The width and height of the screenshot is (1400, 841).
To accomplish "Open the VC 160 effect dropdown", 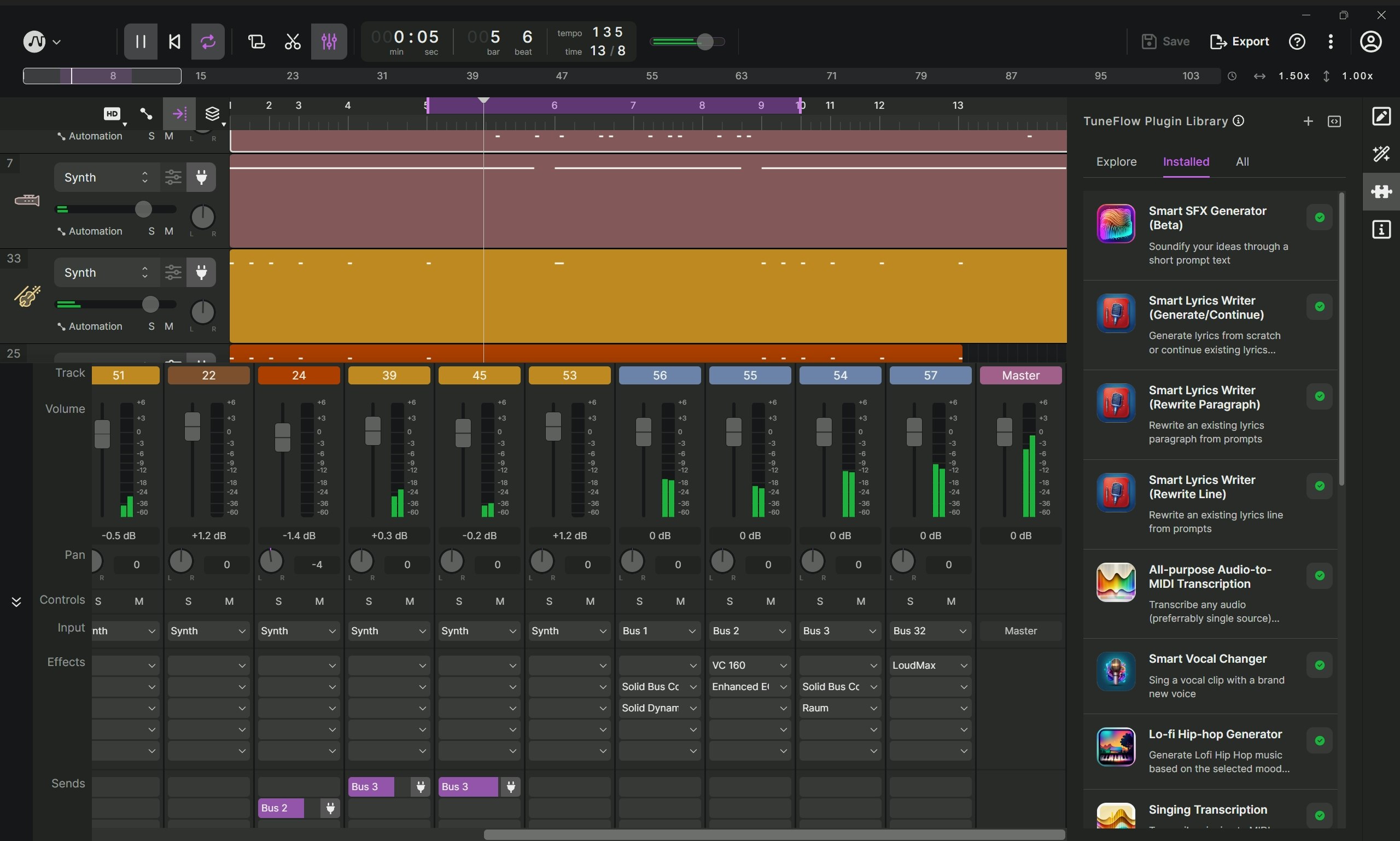I will 750,665.
